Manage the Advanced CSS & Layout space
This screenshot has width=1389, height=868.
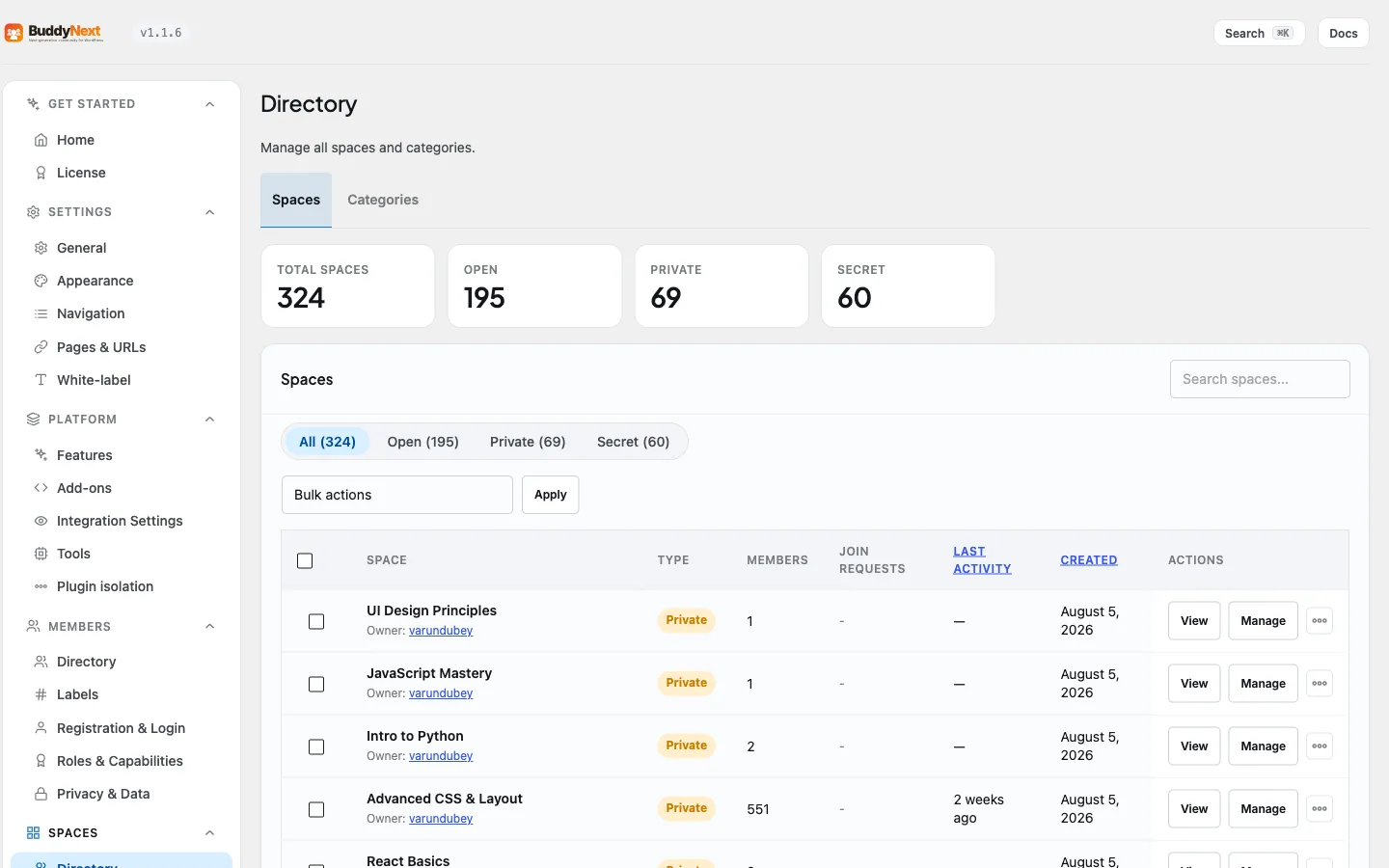point(1263,809)
